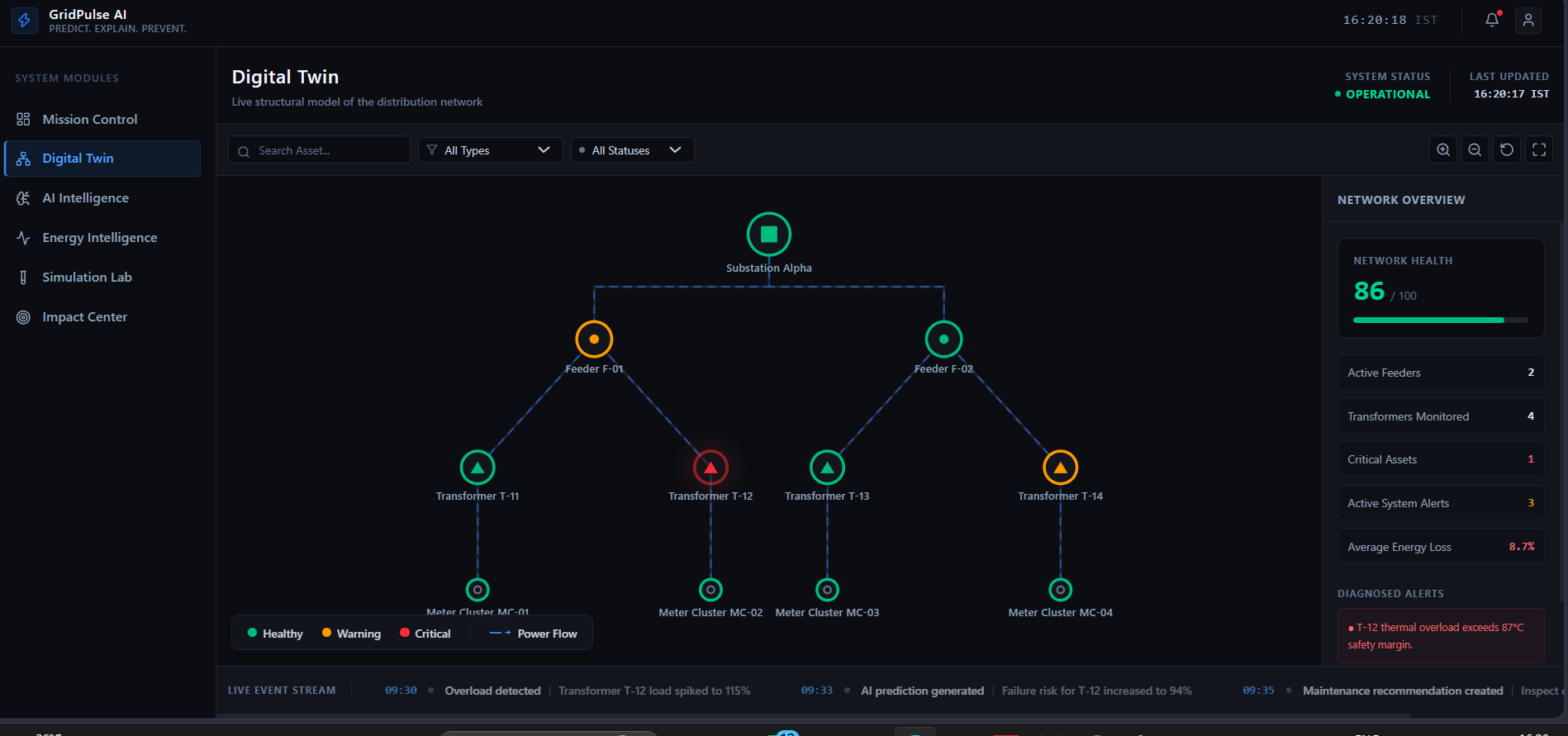Image resolution: width=1568 pixels, height=736 pixels.
Task: Open the notifications bell
Action: click(1492, 20)
